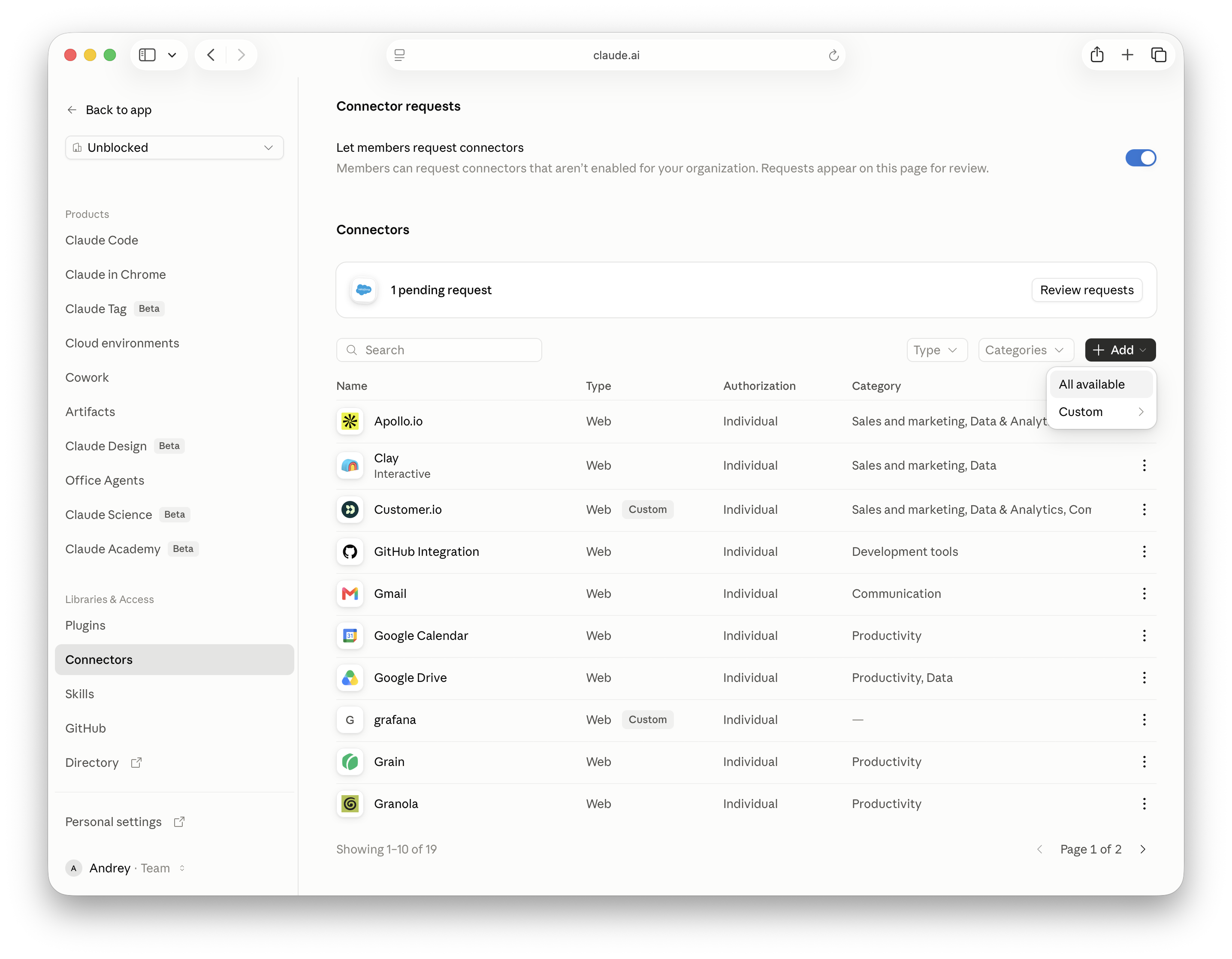The image size is (1232, 959).
Task: Open Claude Science Beta page
Action: point(127,515)
